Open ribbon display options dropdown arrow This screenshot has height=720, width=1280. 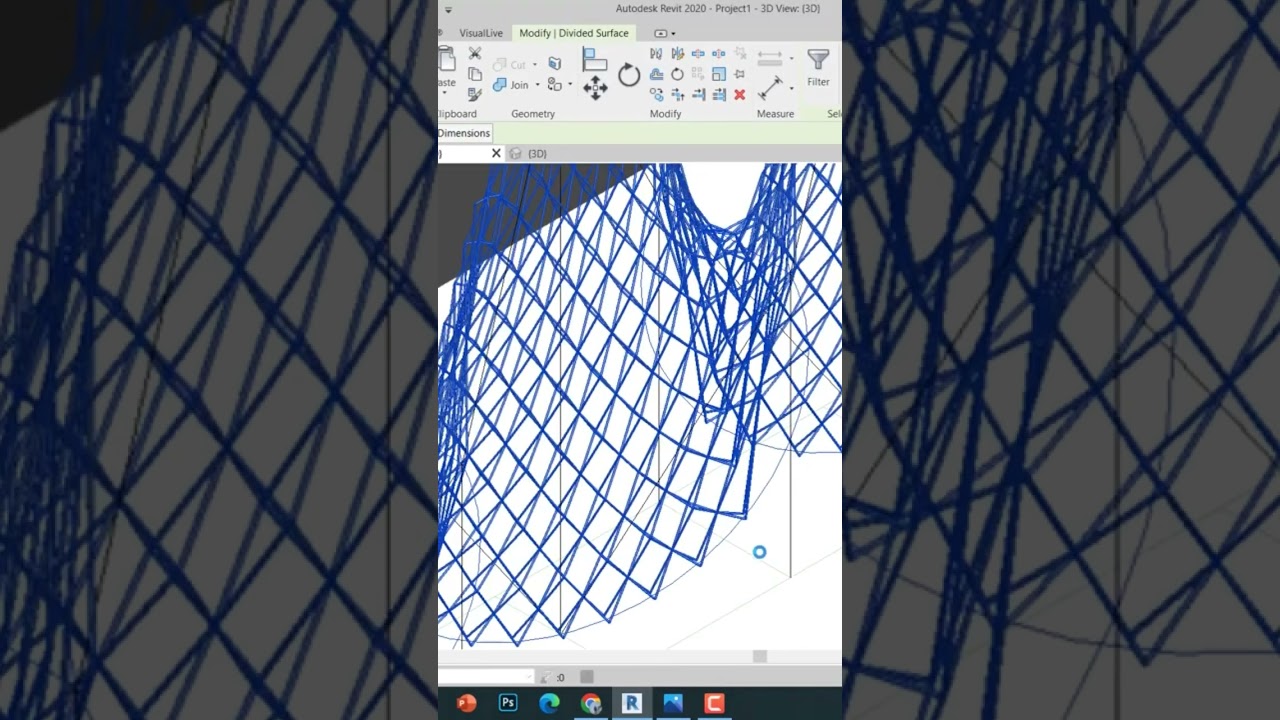click(673, 34)
